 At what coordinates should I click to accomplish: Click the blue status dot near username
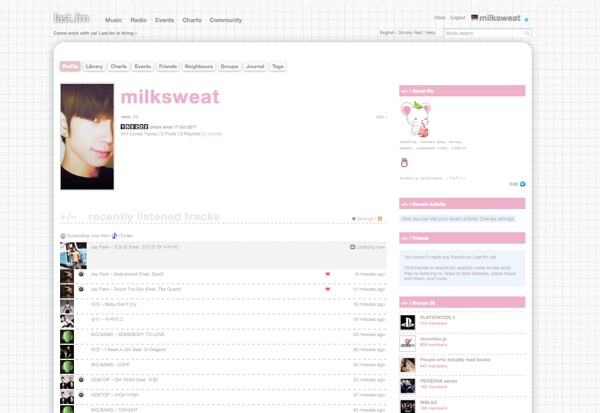coord(526,20)
